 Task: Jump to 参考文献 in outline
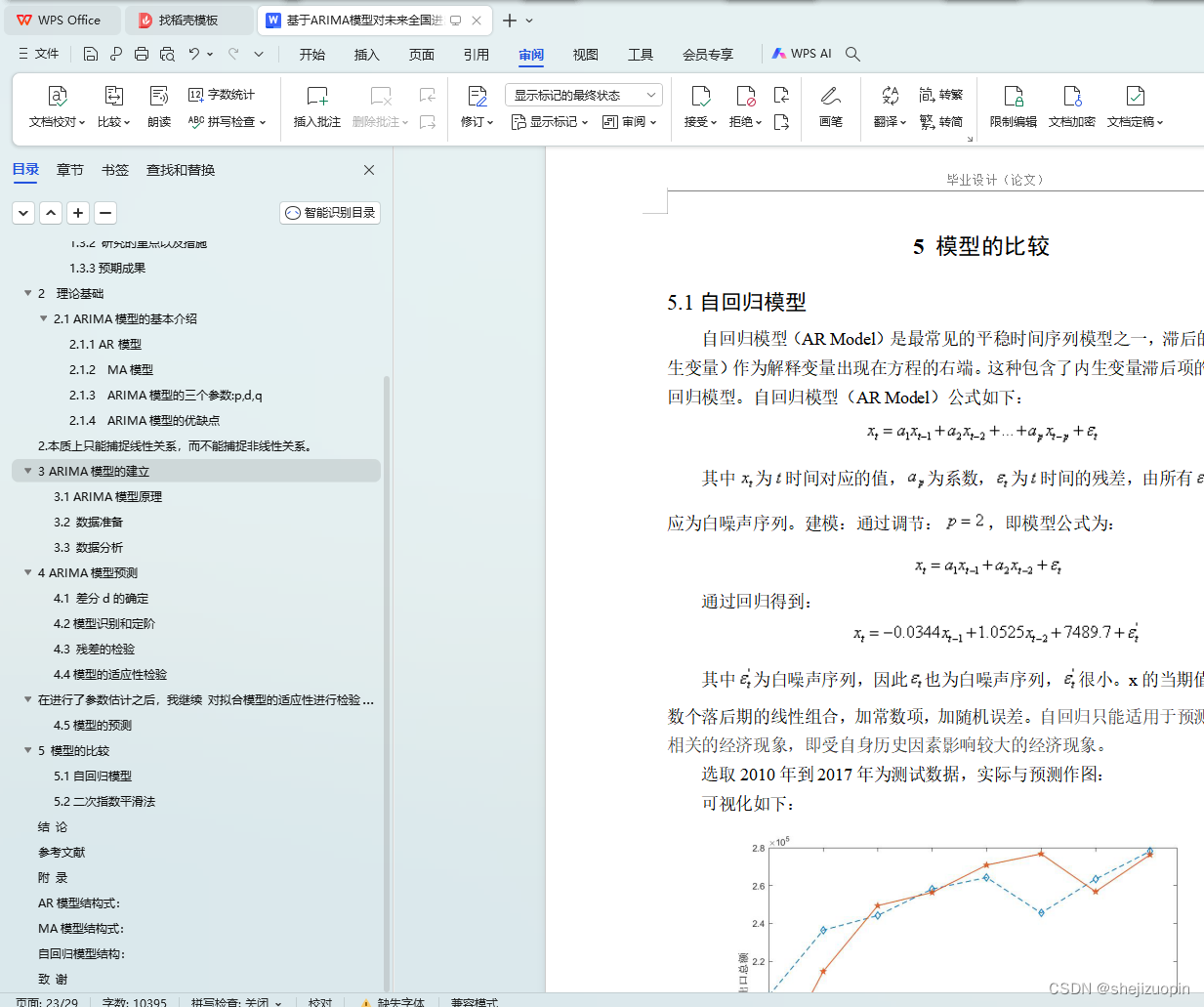62,852
